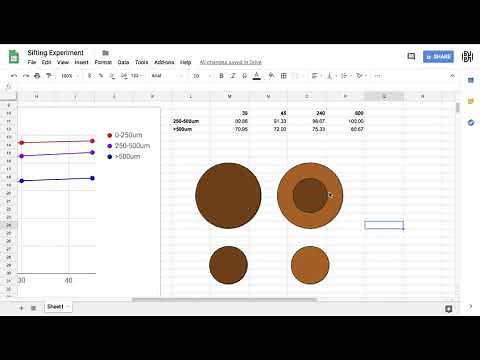Open the Tasks side panel icon

pos(471,123)
